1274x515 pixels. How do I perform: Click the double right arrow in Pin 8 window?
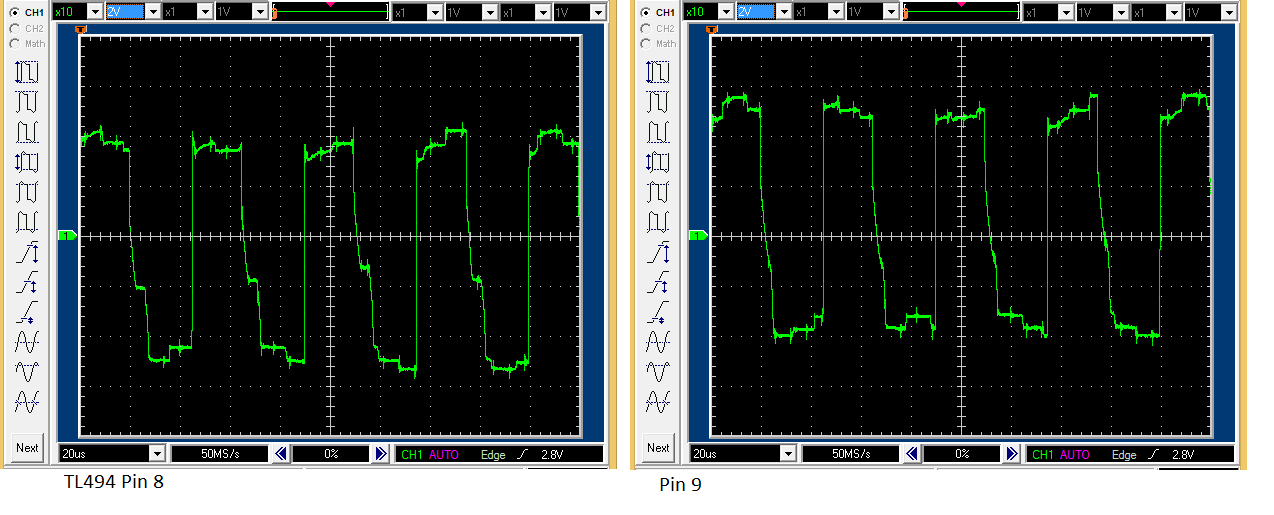pos(381,454)
